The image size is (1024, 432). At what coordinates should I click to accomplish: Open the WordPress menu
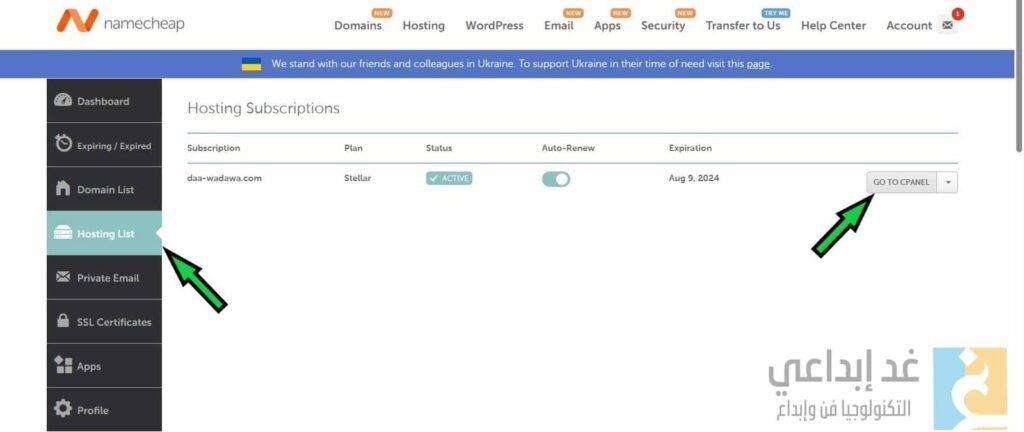494,25
